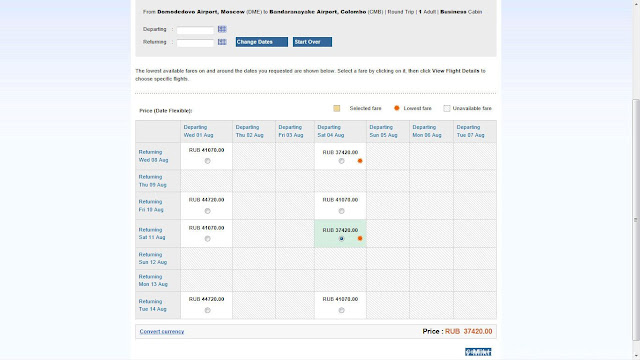
Task: Click the Departing Sat 04 Aug column header
Action: click(x=331, y=131)
